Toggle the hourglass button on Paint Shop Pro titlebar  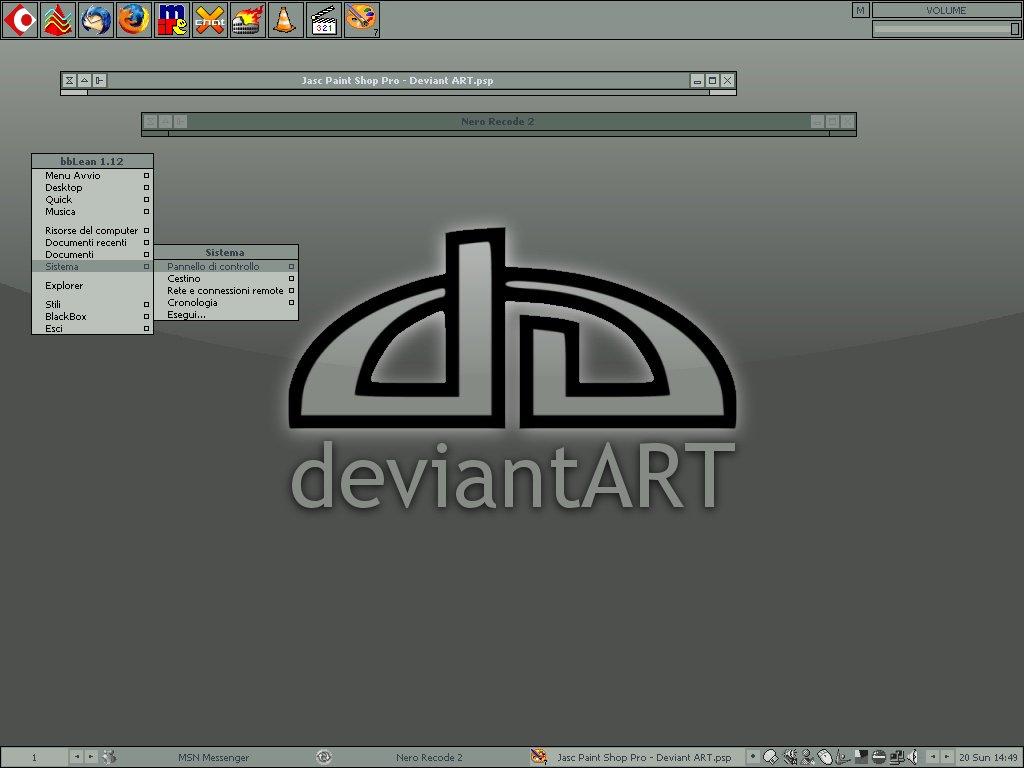(x=69, y=80)
